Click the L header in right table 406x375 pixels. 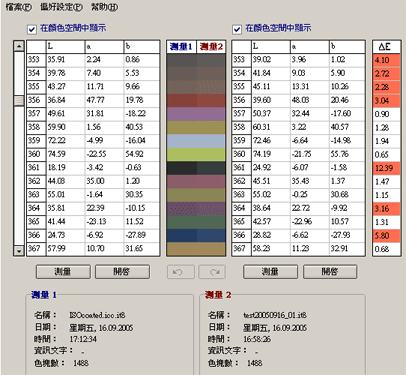pos(270,47)
